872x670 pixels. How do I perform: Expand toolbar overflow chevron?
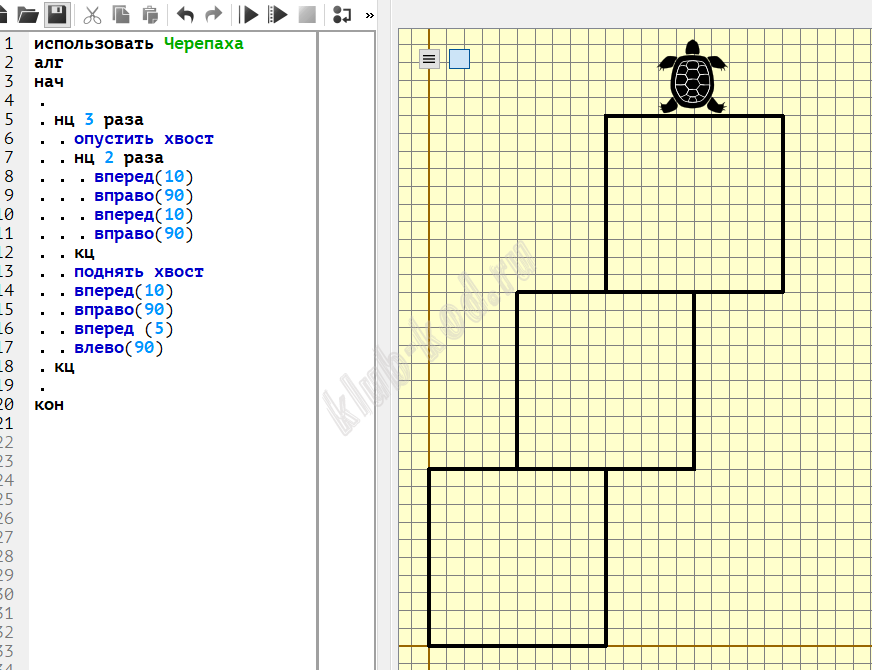pyautogui.click(x=369, y=16)
